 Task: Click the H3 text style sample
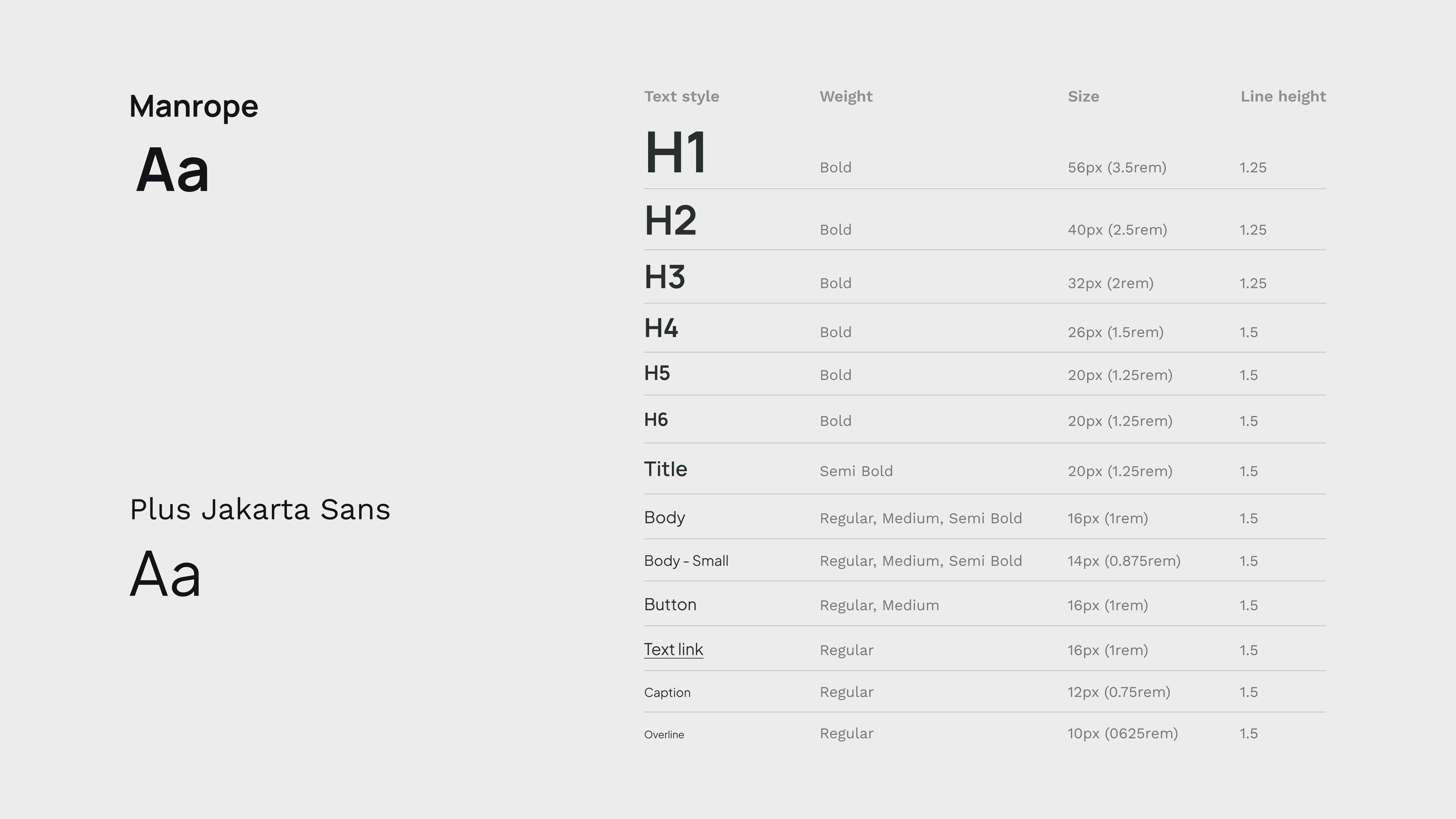click(665, 277)
